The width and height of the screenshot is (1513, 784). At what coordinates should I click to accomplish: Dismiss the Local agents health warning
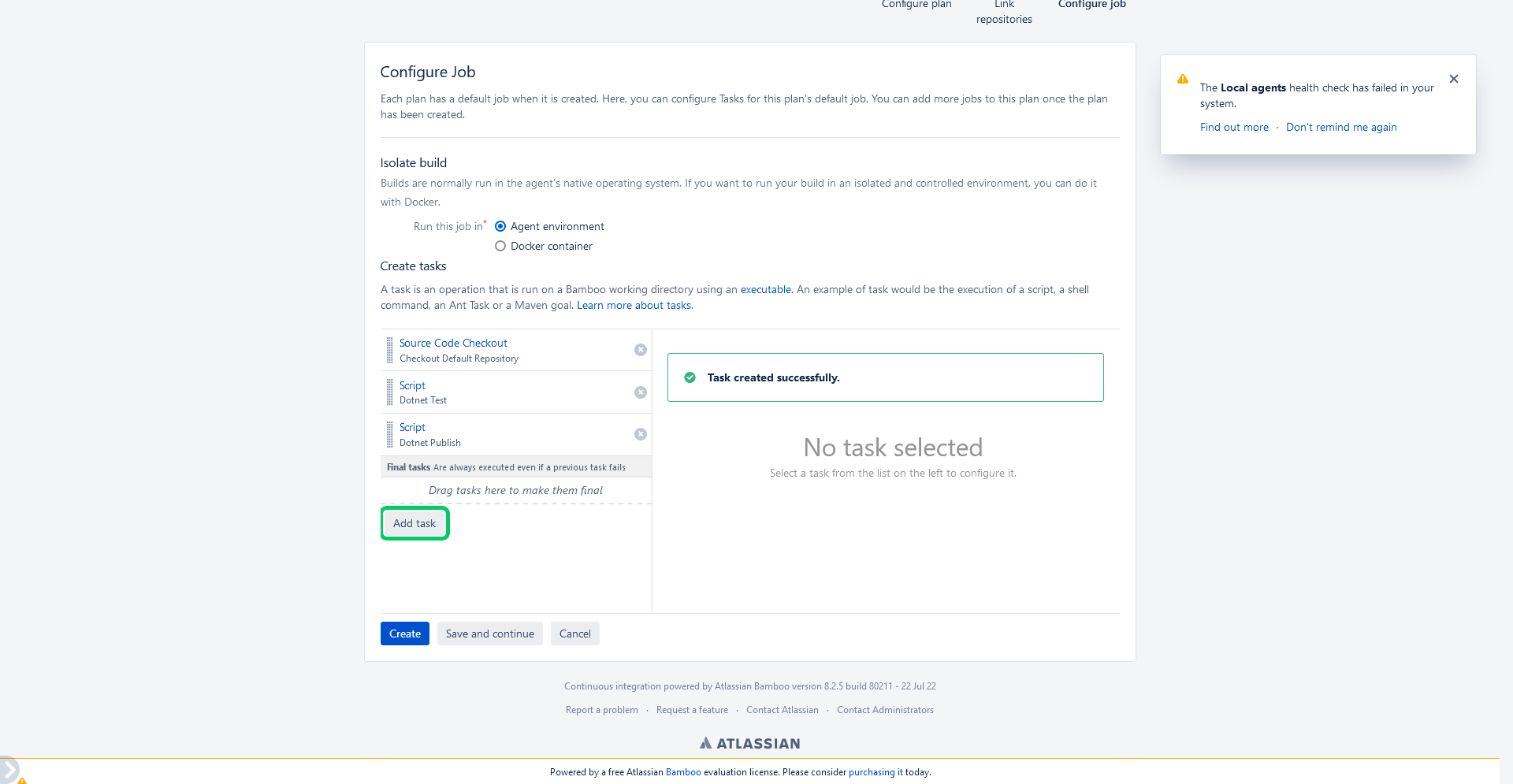(x=1454, y=79)
